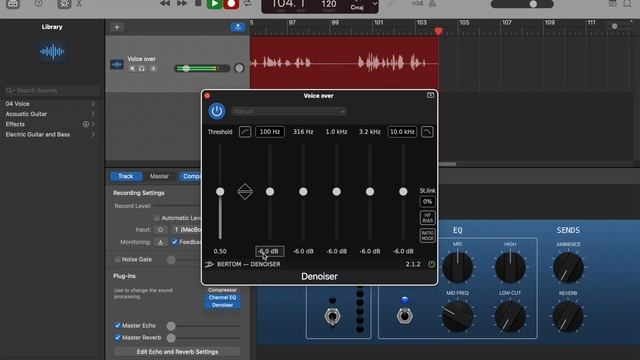Click Edit Echo and Reverb Settings button
Viewport: 640px width, 360px height.
point(177,351)
